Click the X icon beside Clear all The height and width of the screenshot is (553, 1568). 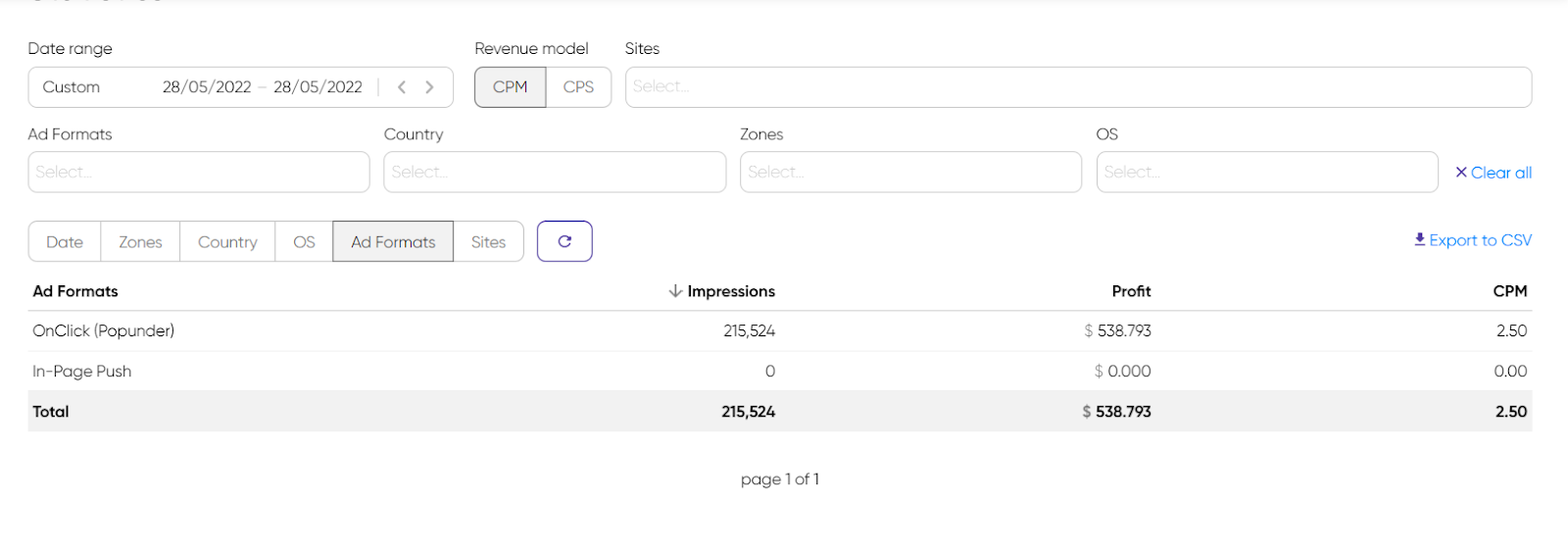1461,173
